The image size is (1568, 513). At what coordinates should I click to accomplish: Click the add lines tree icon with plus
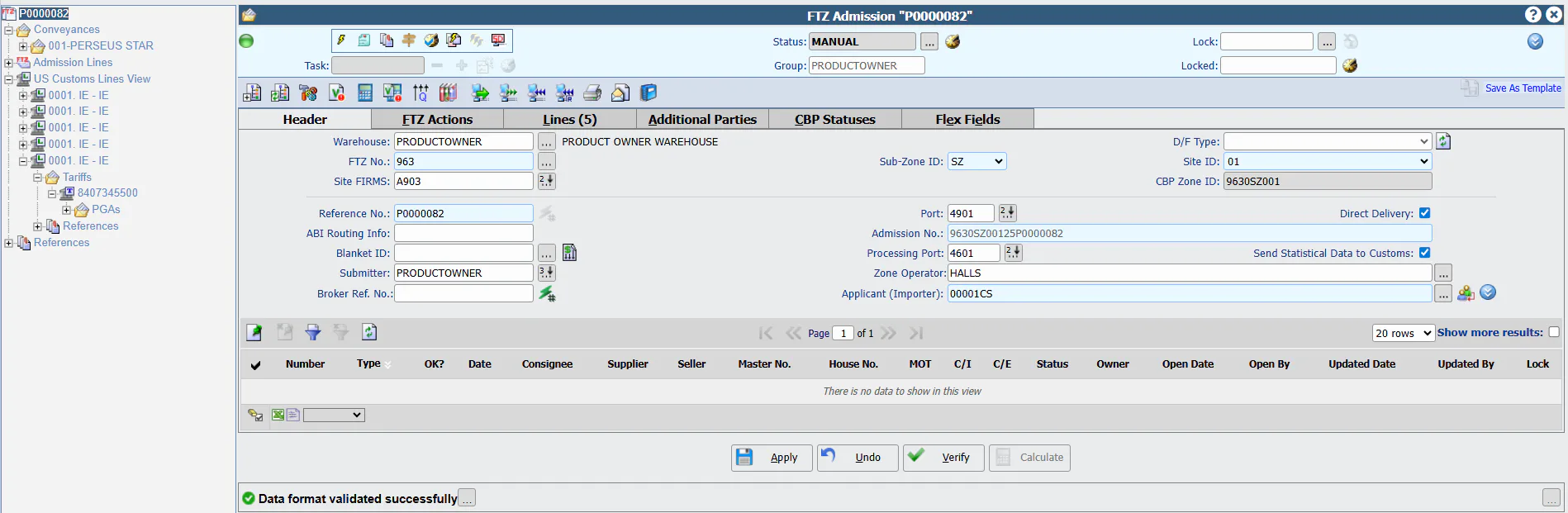click(x=253, y=93)
